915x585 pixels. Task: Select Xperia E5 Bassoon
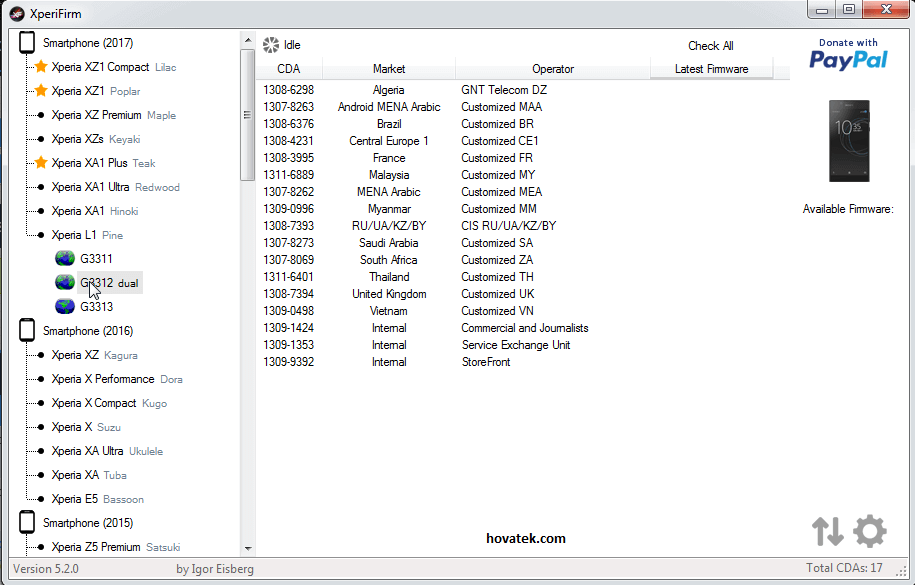pyautogui.click(x=97, y=499)
